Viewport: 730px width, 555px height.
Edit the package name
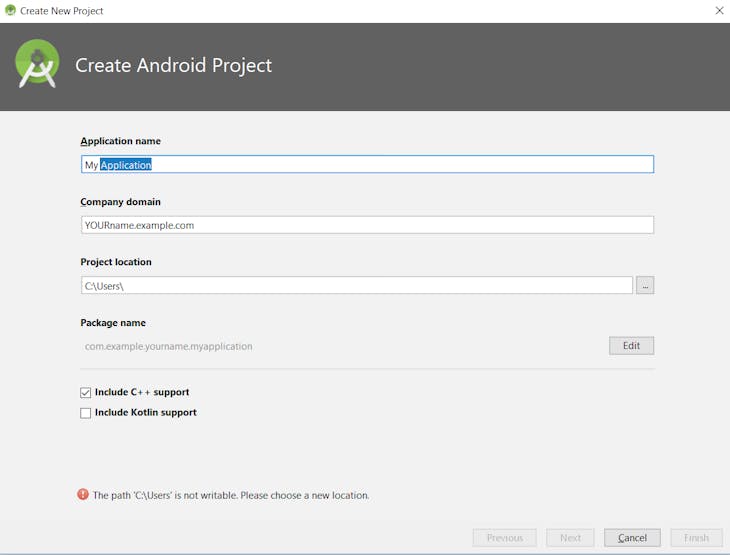tap(631, 345)
